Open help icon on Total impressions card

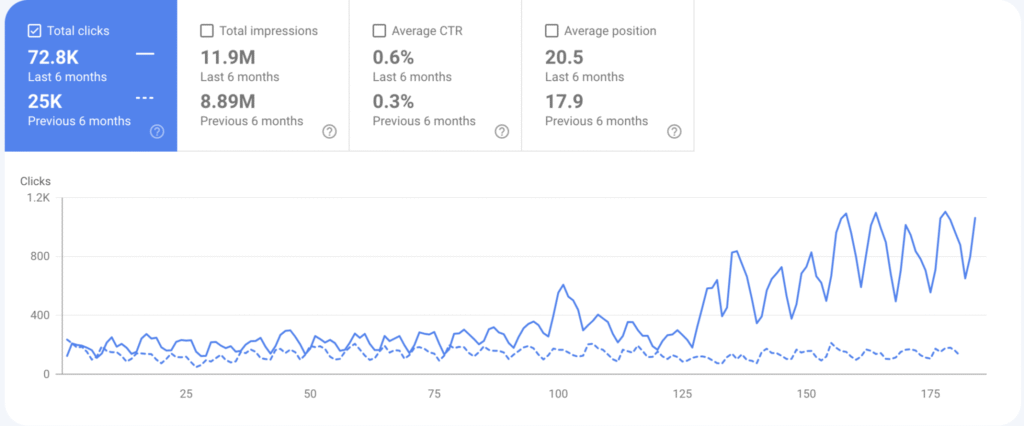click(329, 131)
